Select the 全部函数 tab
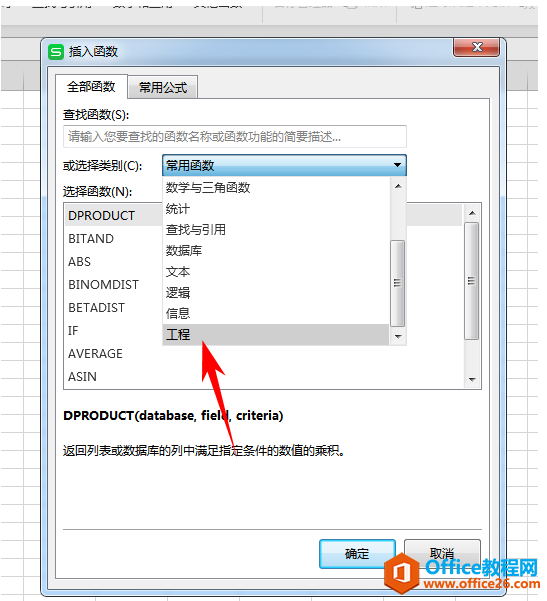Image resolution: width=547 pixels, height=601 pixels. [x=91, y=87]
